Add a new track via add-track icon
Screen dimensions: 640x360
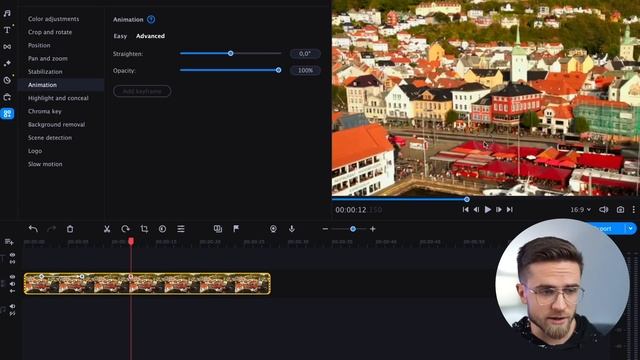9,242
